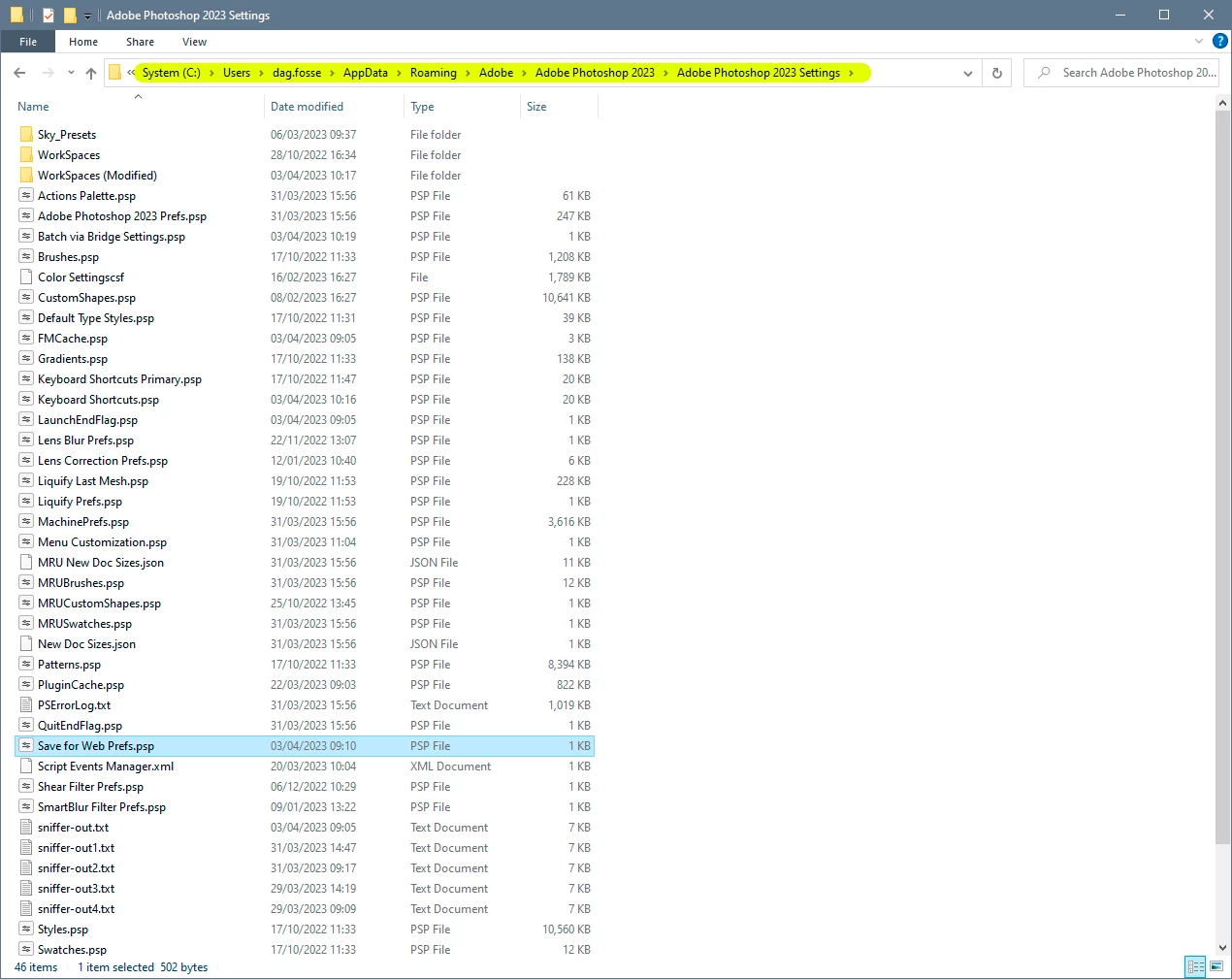Expand the address bar history dropdown

[968, 73]
